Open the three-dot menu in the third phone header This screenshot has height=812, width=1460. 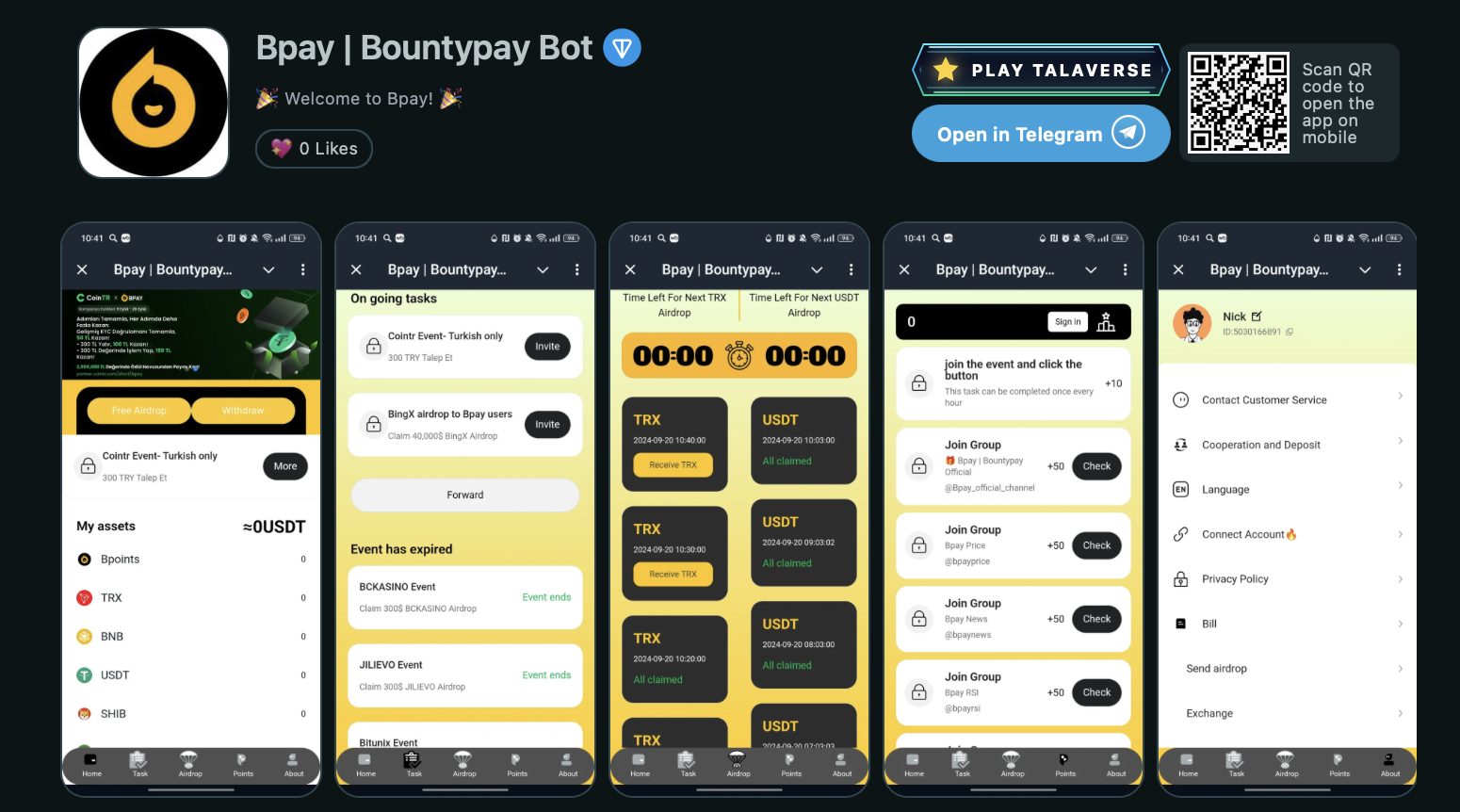coord(851,269)
